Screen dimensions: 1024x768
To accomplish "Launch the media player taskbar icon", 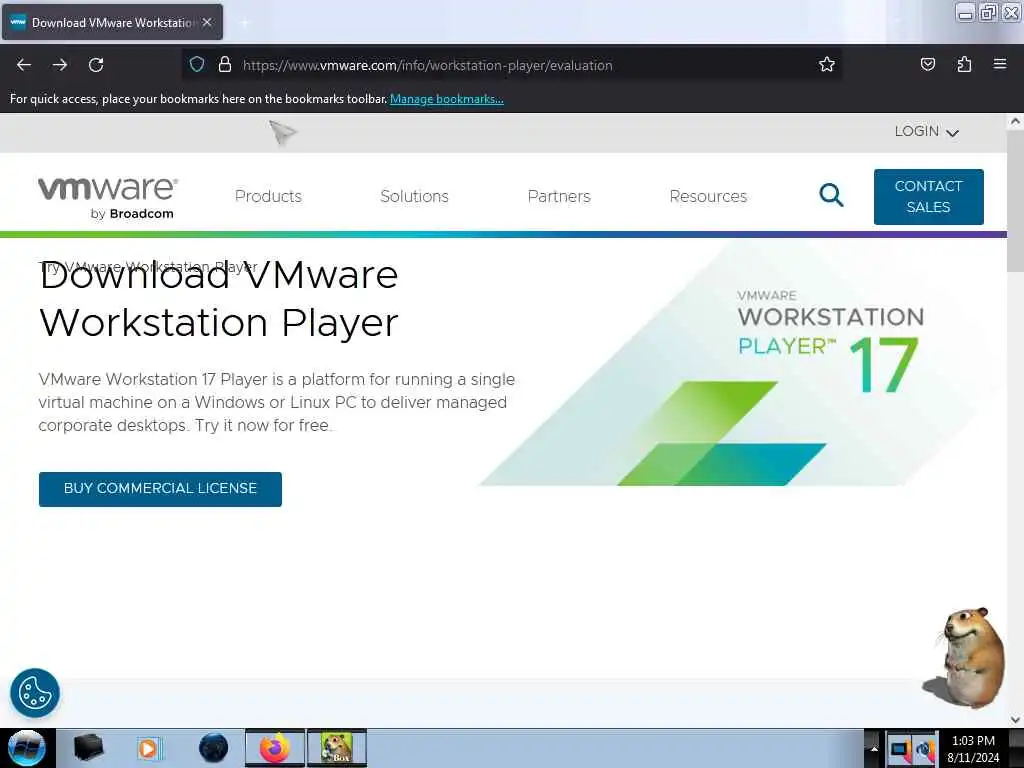I will 149,748.
